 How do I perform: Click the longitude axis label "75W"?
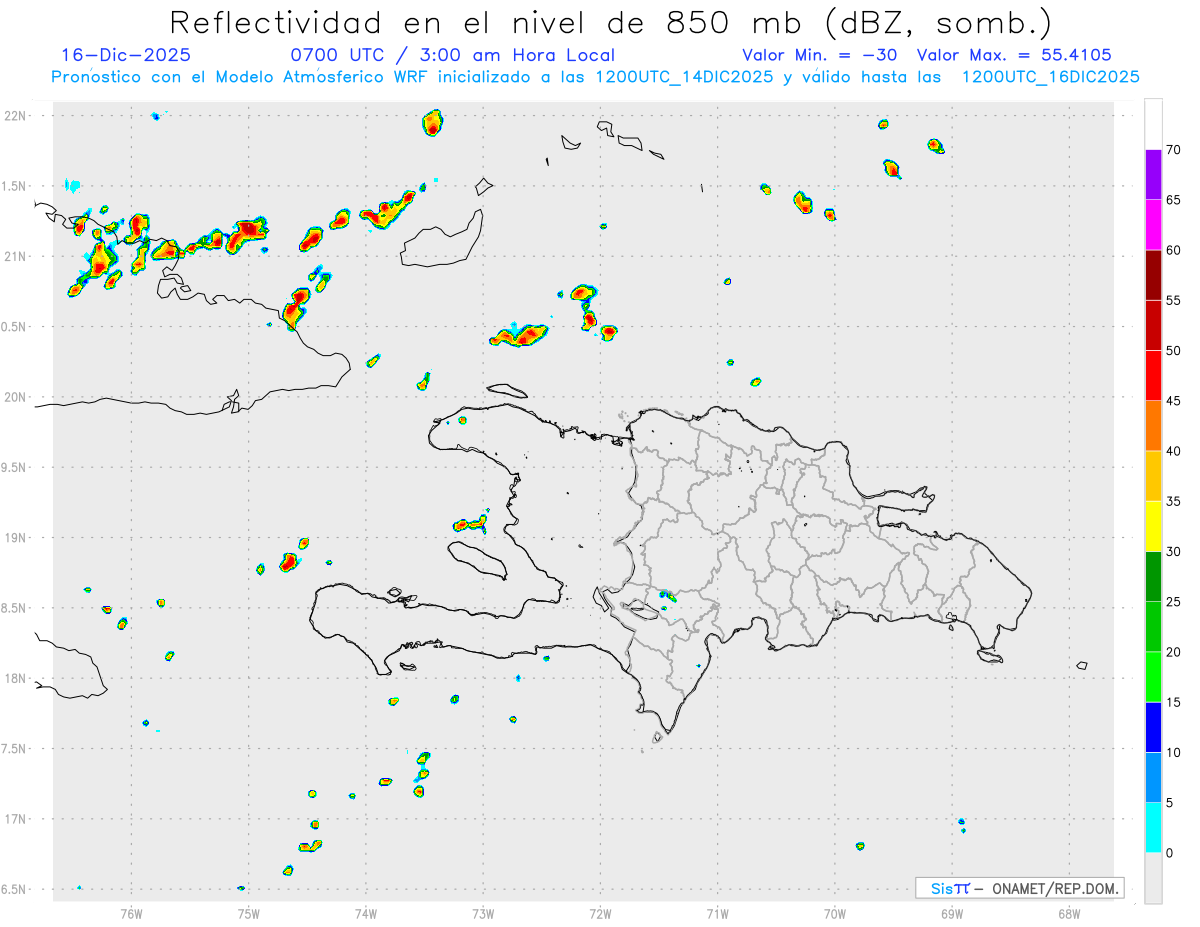[x=249, y=913]
